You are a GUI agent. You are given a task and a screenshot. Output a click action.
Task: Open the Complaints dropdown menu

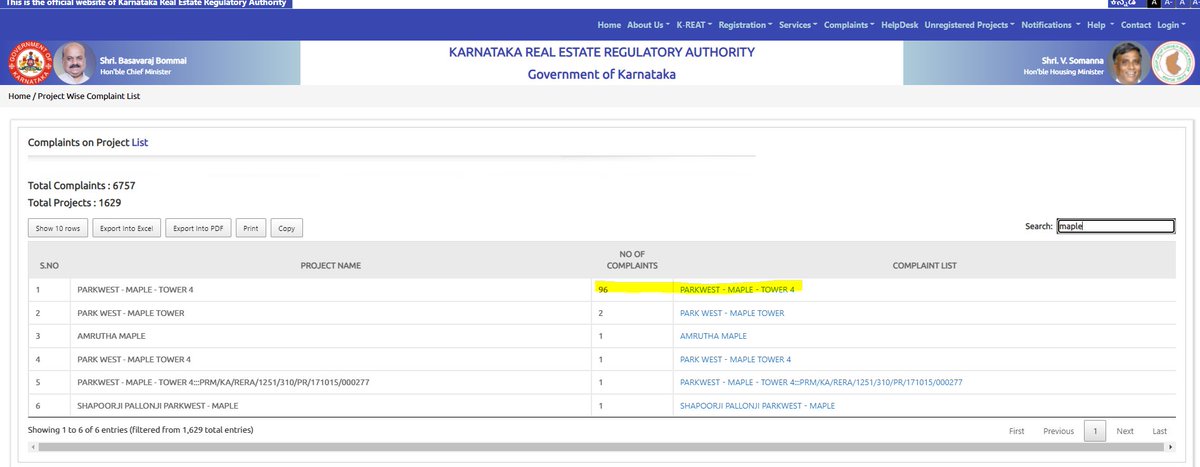(850, 24)
